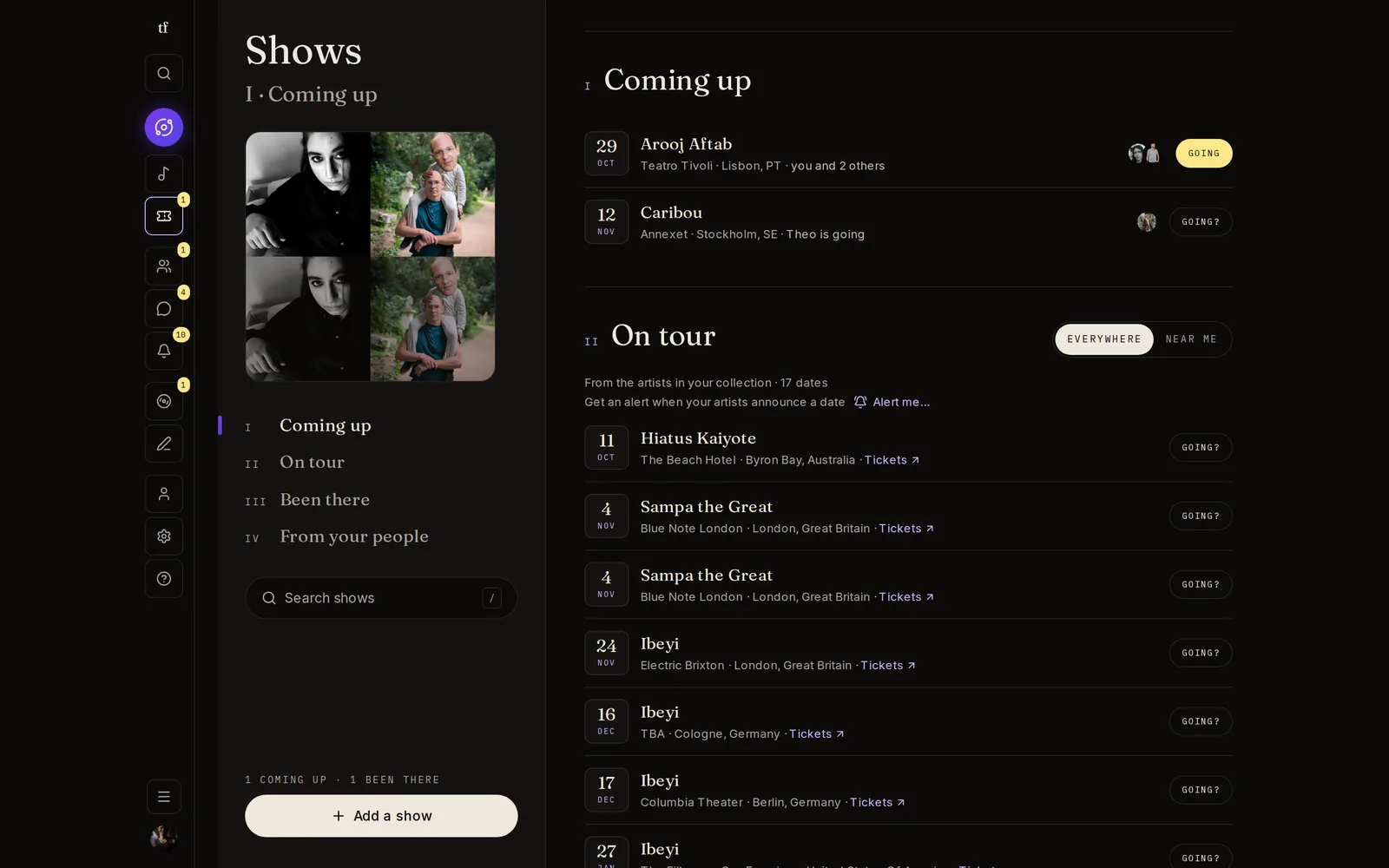Open the search icon in the sidebar

click(x=163, y=74)
